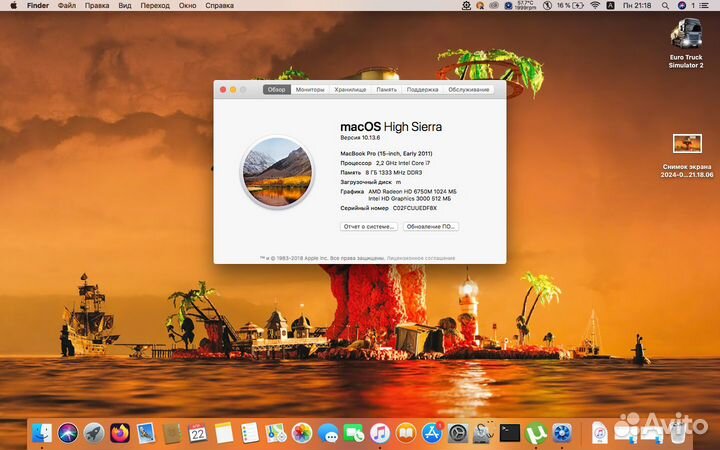Open the Переход menu
This screenshot has height=450, width=720.
click(155, 6)
